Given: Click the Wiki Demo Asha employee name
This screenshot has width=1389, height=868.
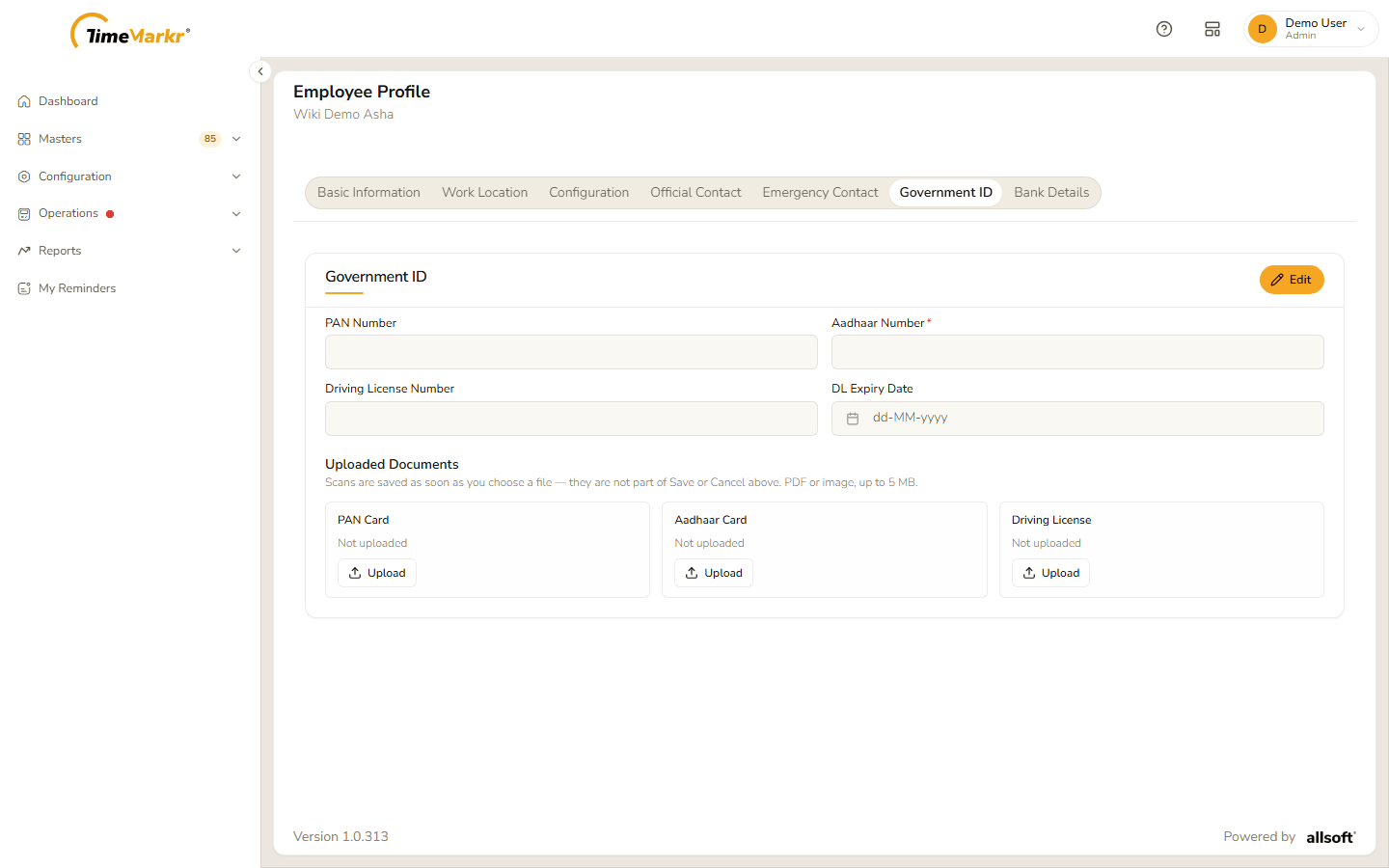Looking at the screenshot, I should point(343,114).
